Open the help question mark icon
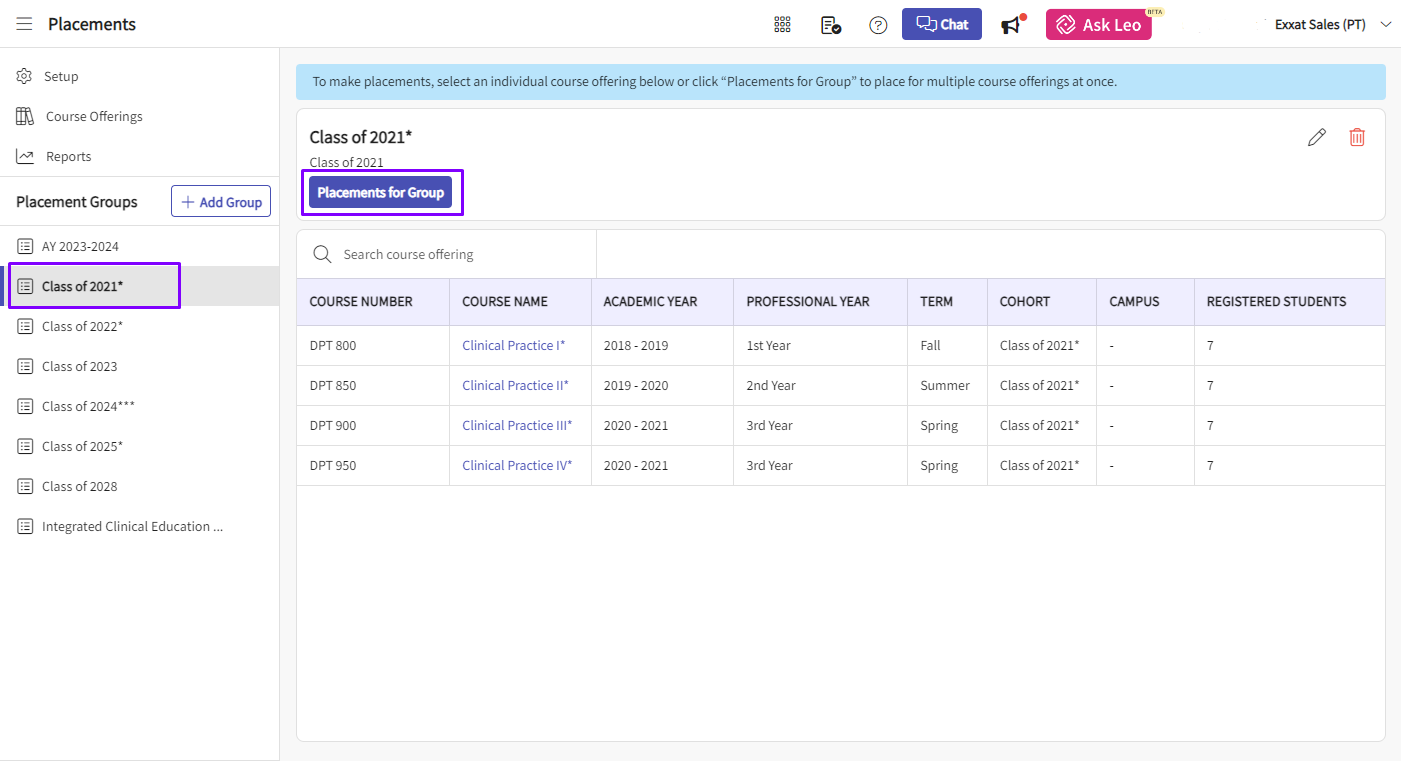 pos(878,25)
